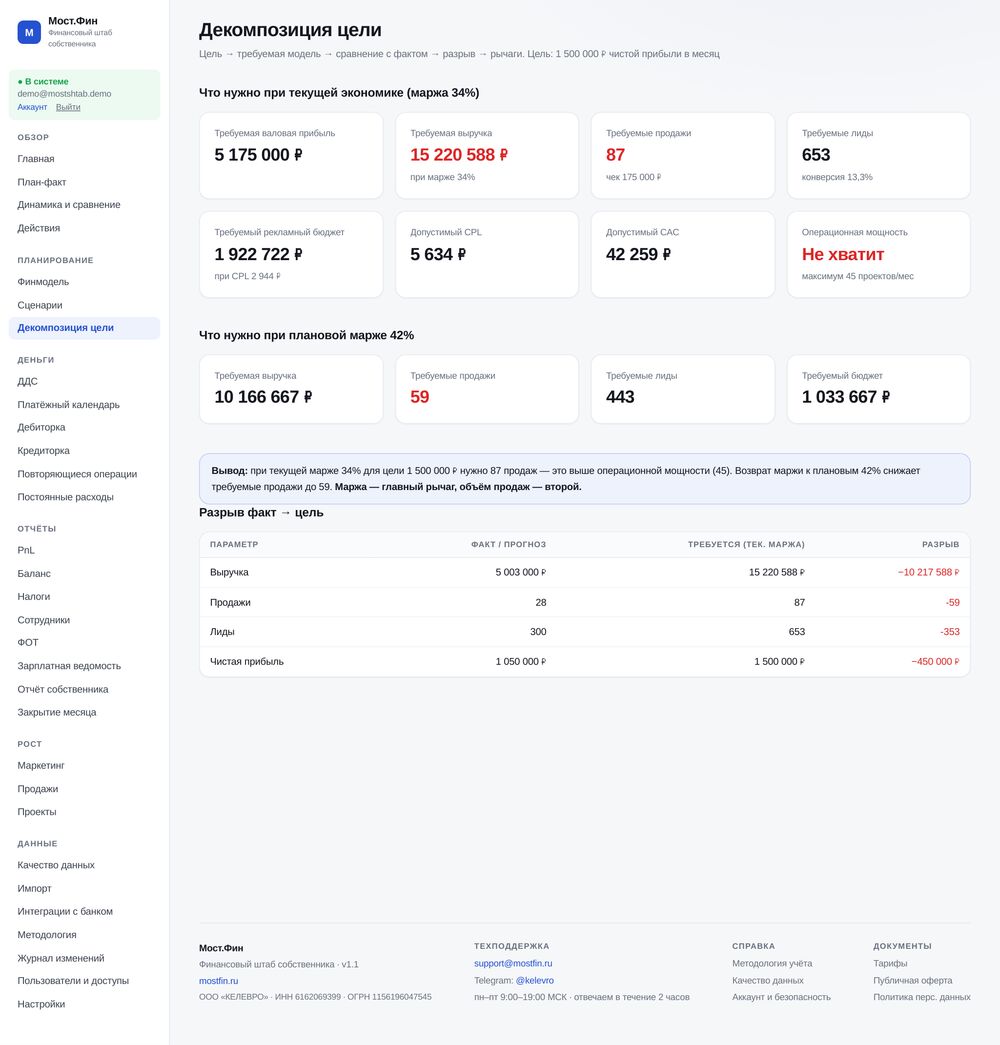Select the active Декомпозиция цели item

click(x=85, y=328)
